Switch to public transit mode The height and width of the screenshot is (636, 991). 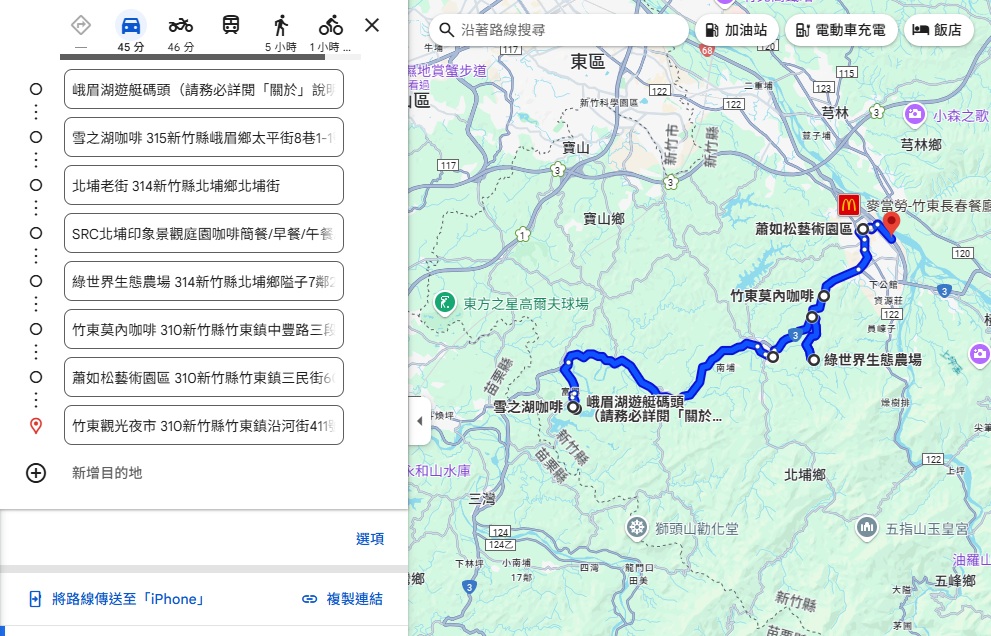click(x=231, y=25)
